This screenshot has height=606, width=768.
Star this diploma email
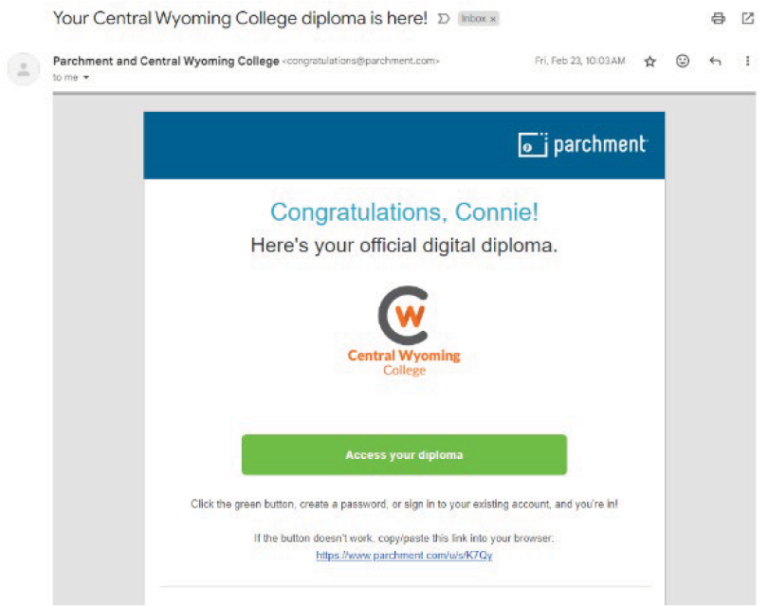(x=650, y=61)
